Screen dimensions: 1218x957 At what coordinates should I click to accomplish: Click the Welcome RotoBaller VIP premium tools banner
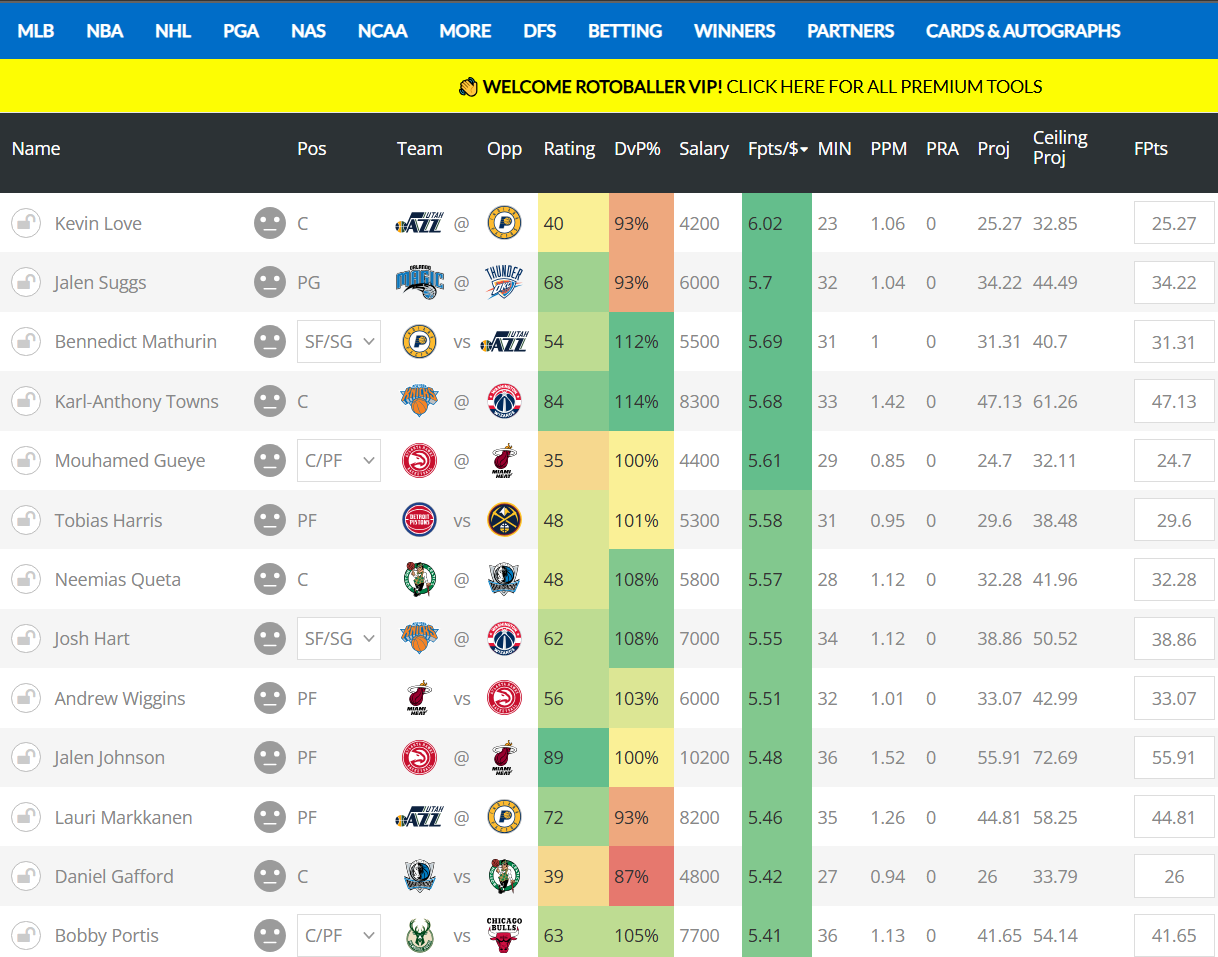750,87
